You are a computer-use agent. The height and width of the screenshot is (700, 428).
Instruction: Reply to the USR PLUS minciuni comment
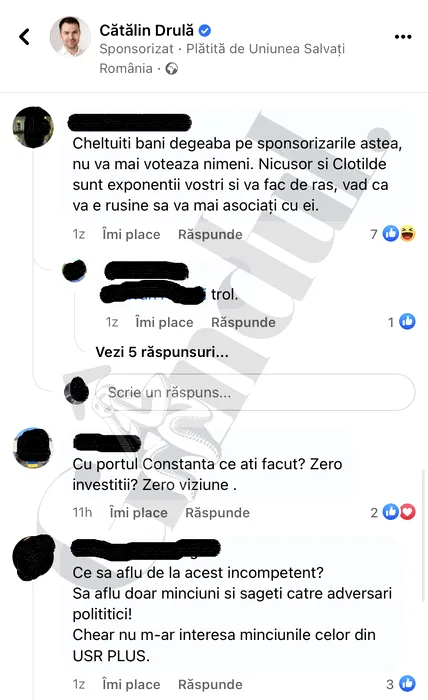pos(210,684)
